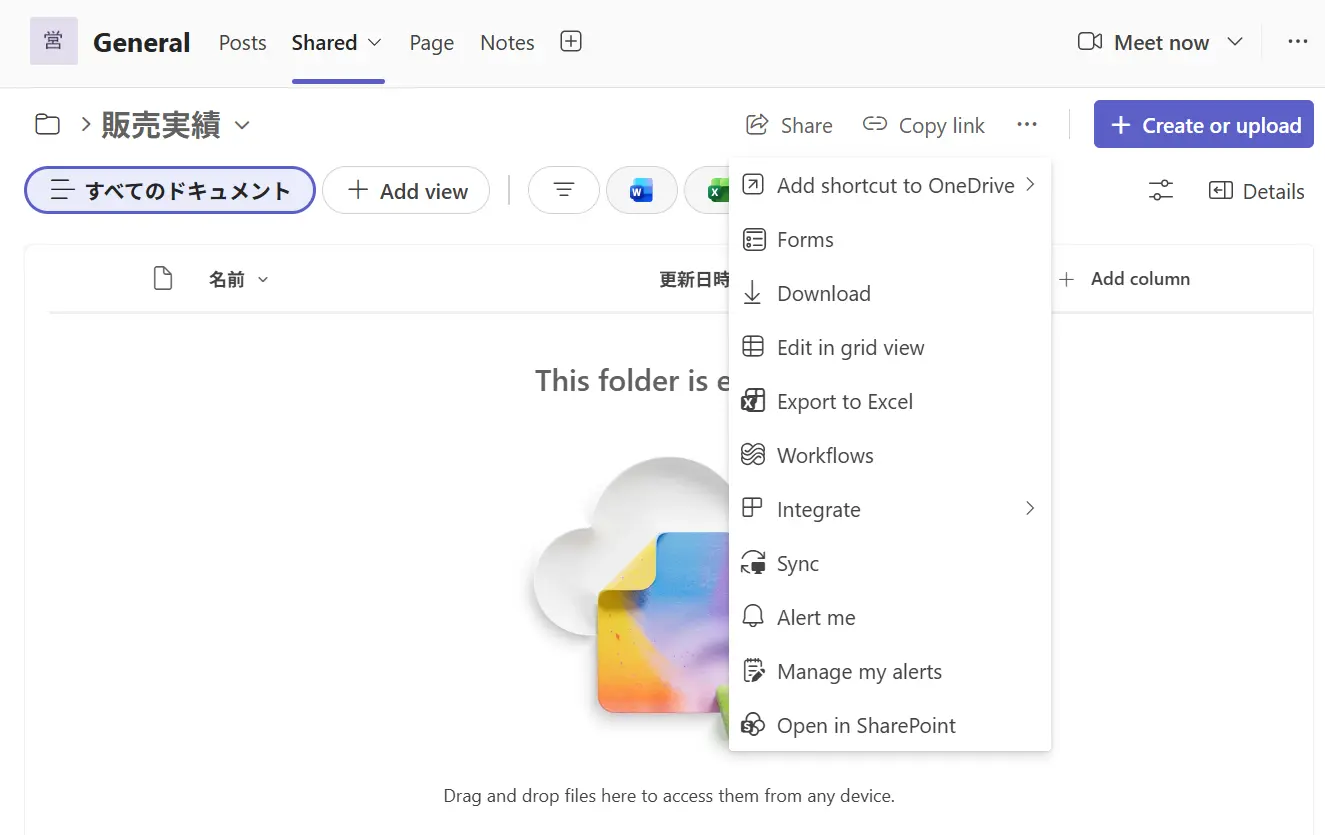Select Sync from the menu

890,563
